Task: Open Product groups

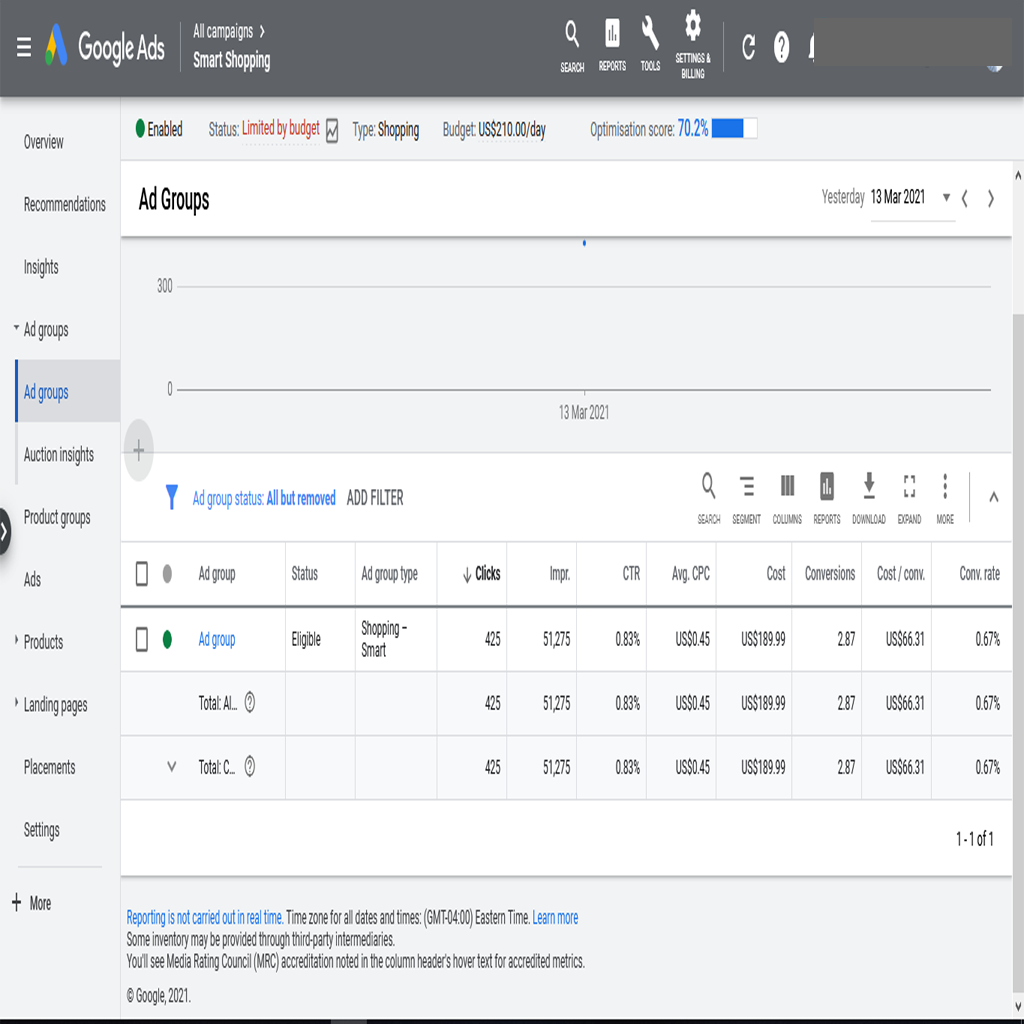Action: click(x=57, y=517)
